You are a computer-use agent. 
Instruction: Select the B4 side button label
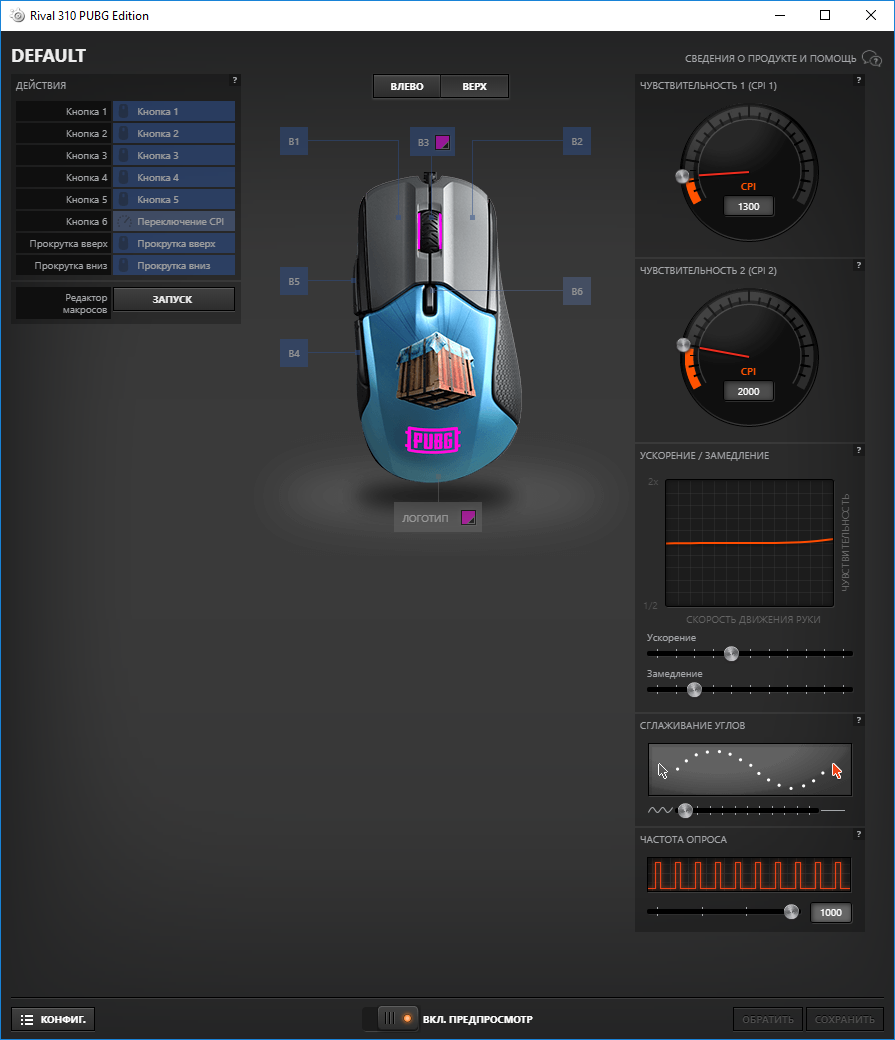pyautogui.click(x=294, y=354)
